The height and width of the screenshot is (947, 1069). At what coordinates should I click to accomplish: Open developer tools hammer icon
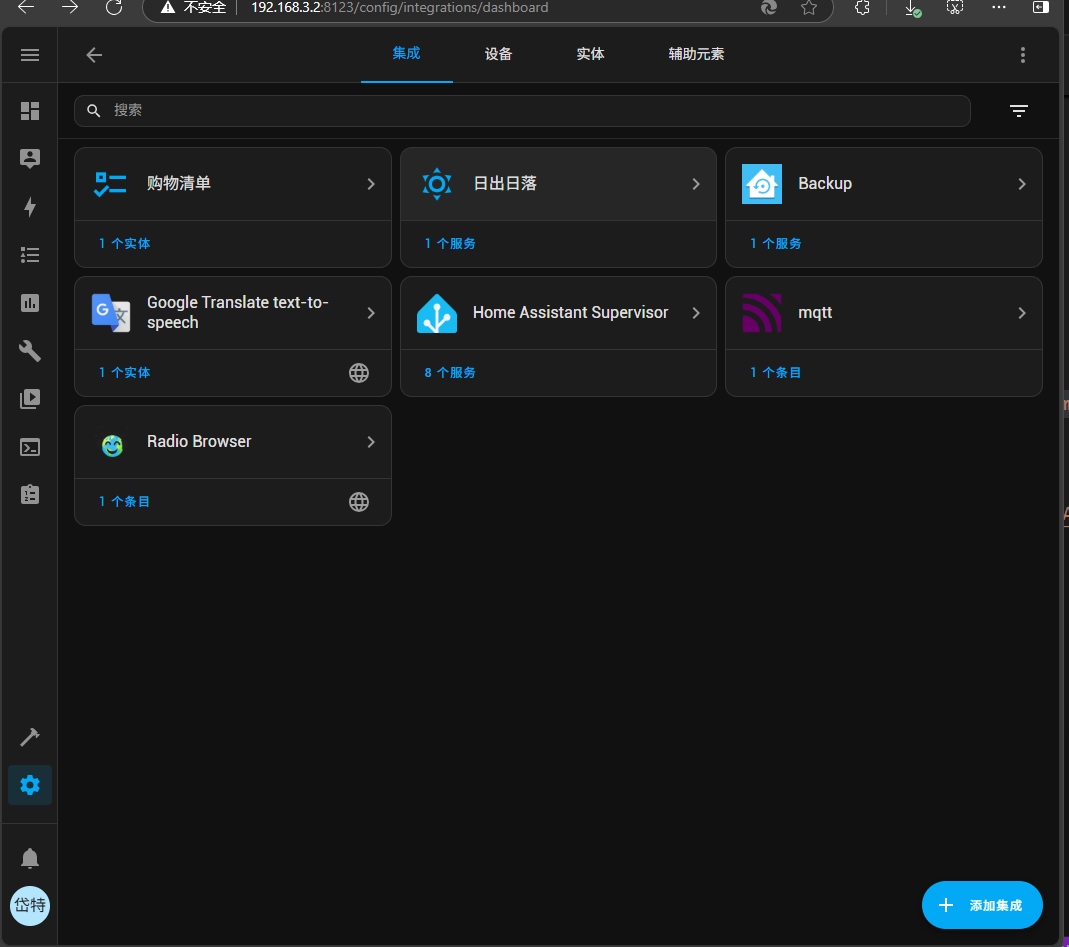pyautogui.click(x=30, y=737)
